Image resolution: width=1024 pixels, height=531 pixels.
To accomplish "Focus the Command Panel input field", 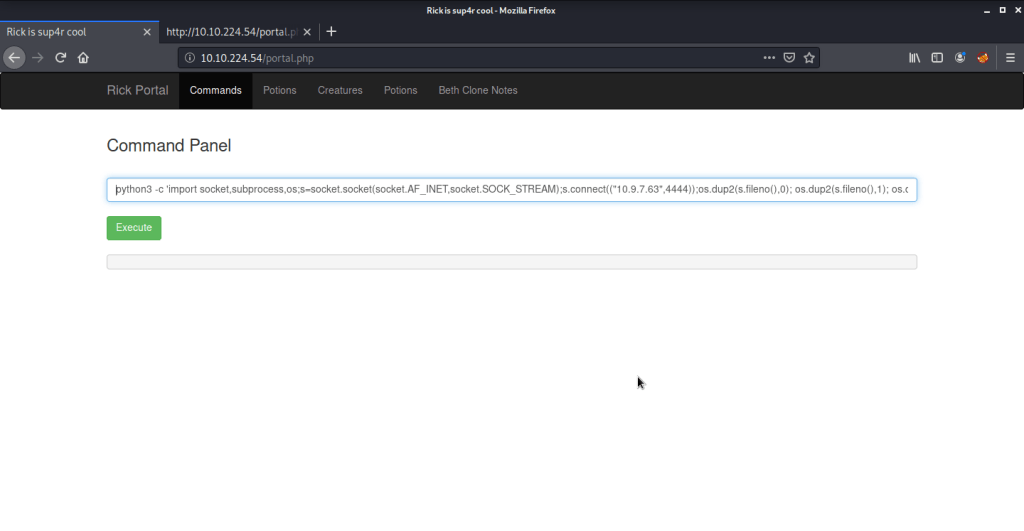I will 511,190.
